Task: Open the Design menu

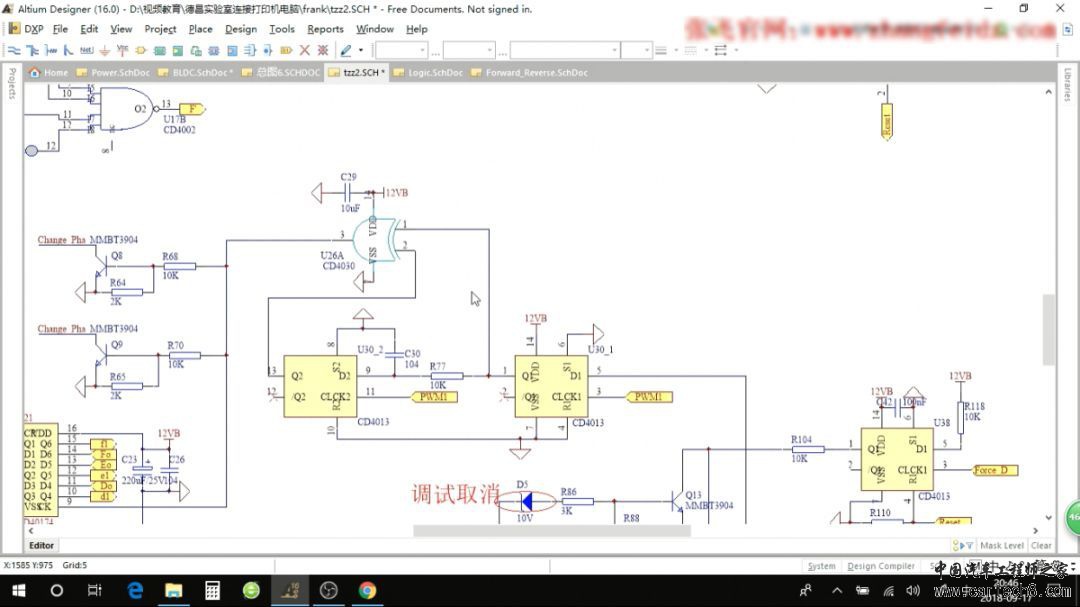Action: coord(241,29)
